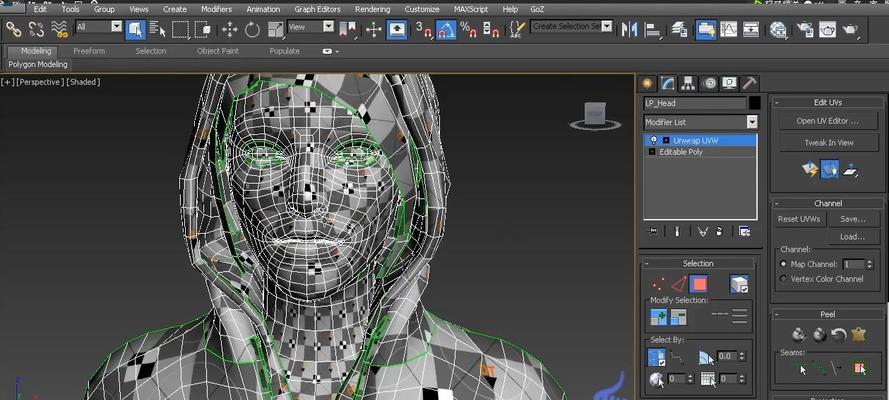
Task: Click the Channel Load button
Action: coord(853,237)
